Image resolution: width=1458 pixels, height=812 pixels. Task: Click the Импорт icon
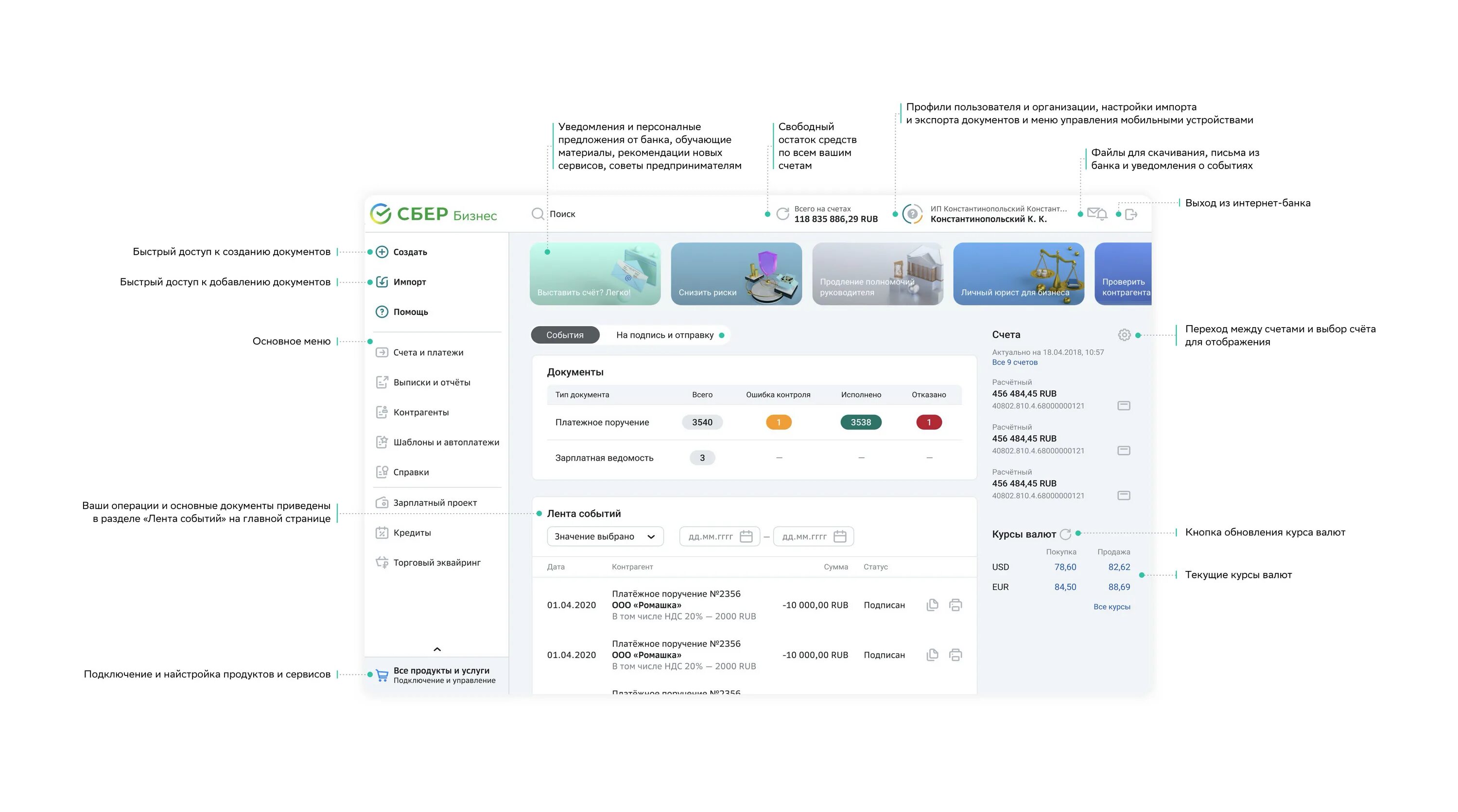(382, 282)
